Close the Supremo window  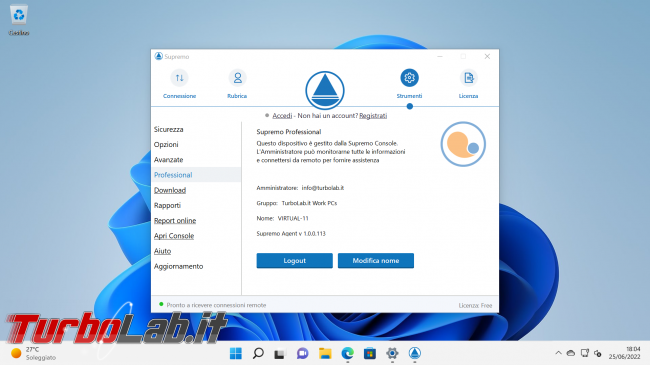[x=487, y=56]
